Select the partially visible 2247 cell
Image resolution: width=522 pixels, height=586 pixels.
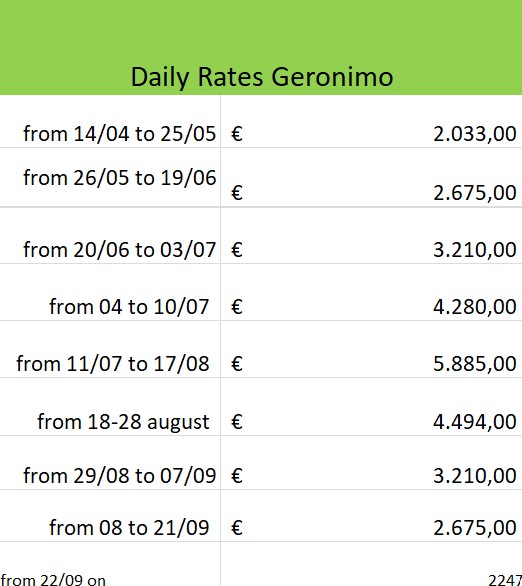(x=371, y=564)
